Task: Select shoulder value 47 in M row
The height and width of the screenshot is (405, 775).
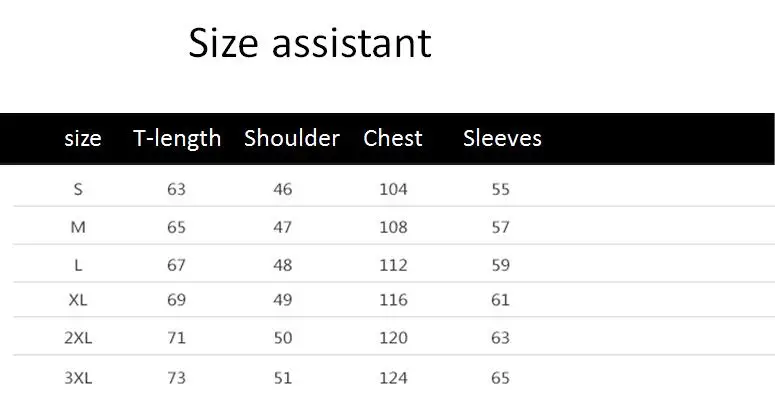Action: pos(283,227)
